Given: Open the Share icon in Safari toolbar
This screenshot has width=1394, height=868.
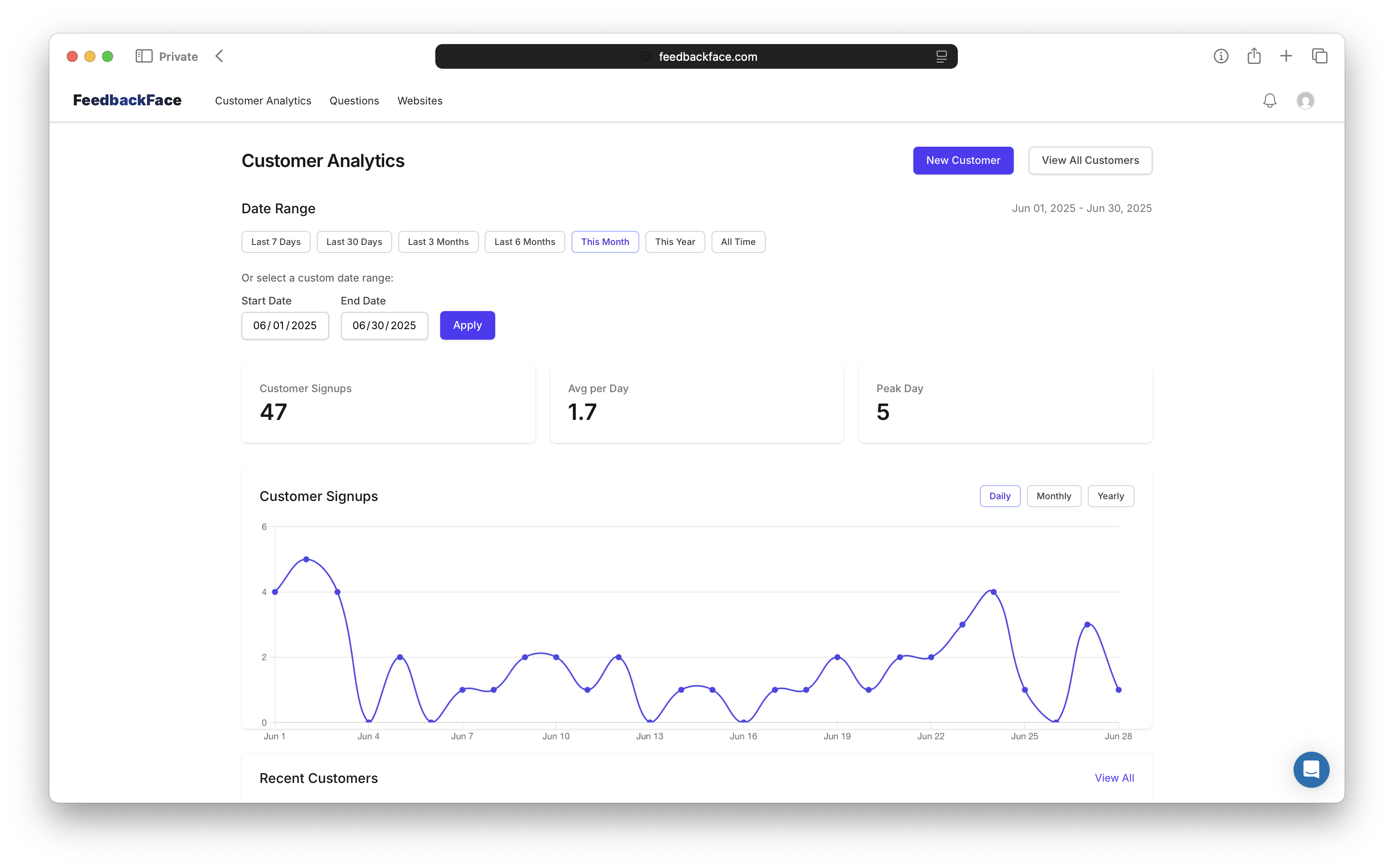Looking at the screenshot, I should (x=1254, y=56).
